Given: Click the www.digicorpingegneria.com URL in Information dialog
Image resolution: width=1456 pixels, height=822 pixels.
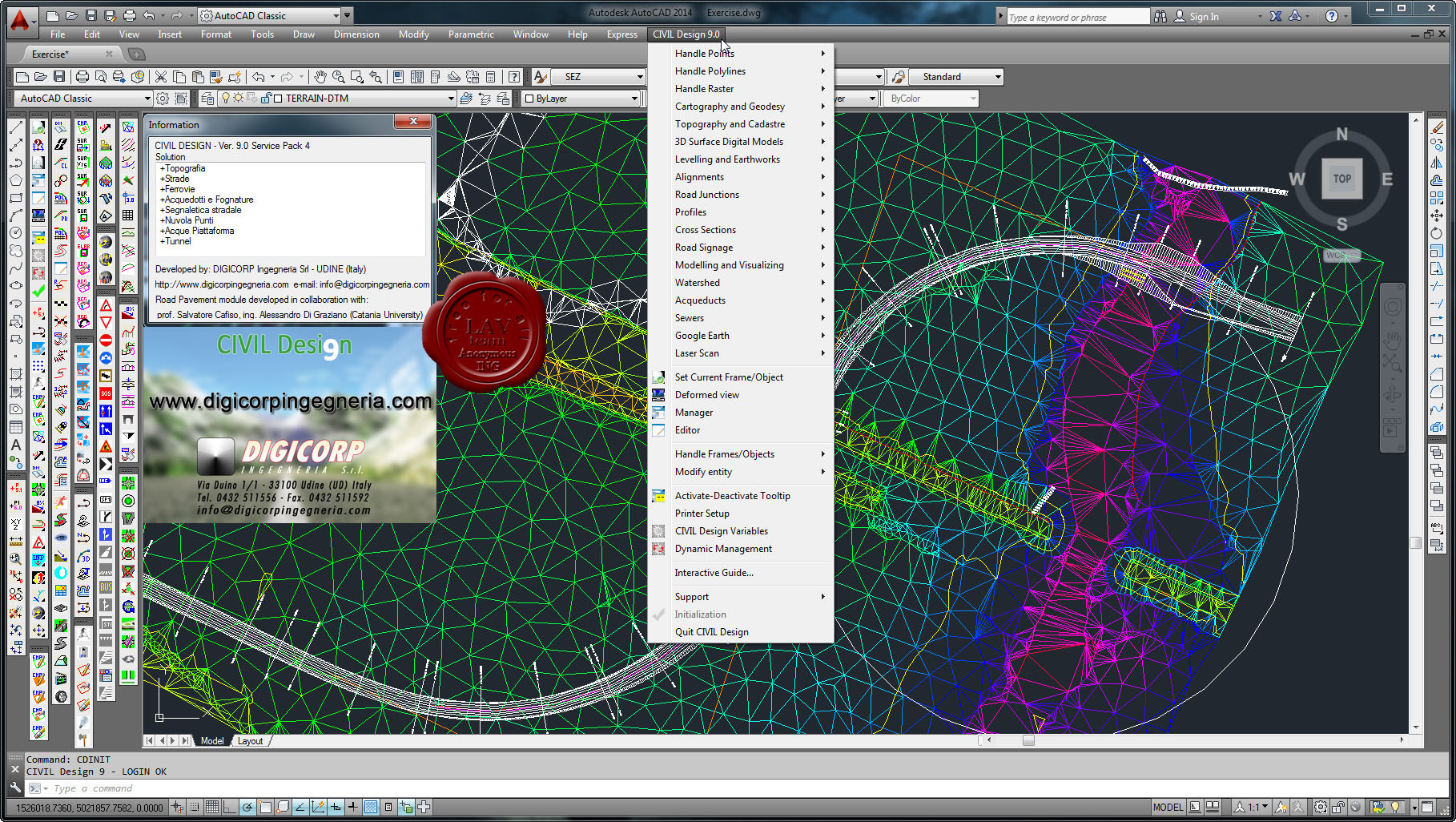Looking at the screenshot, I should click(x=222, y=284).
